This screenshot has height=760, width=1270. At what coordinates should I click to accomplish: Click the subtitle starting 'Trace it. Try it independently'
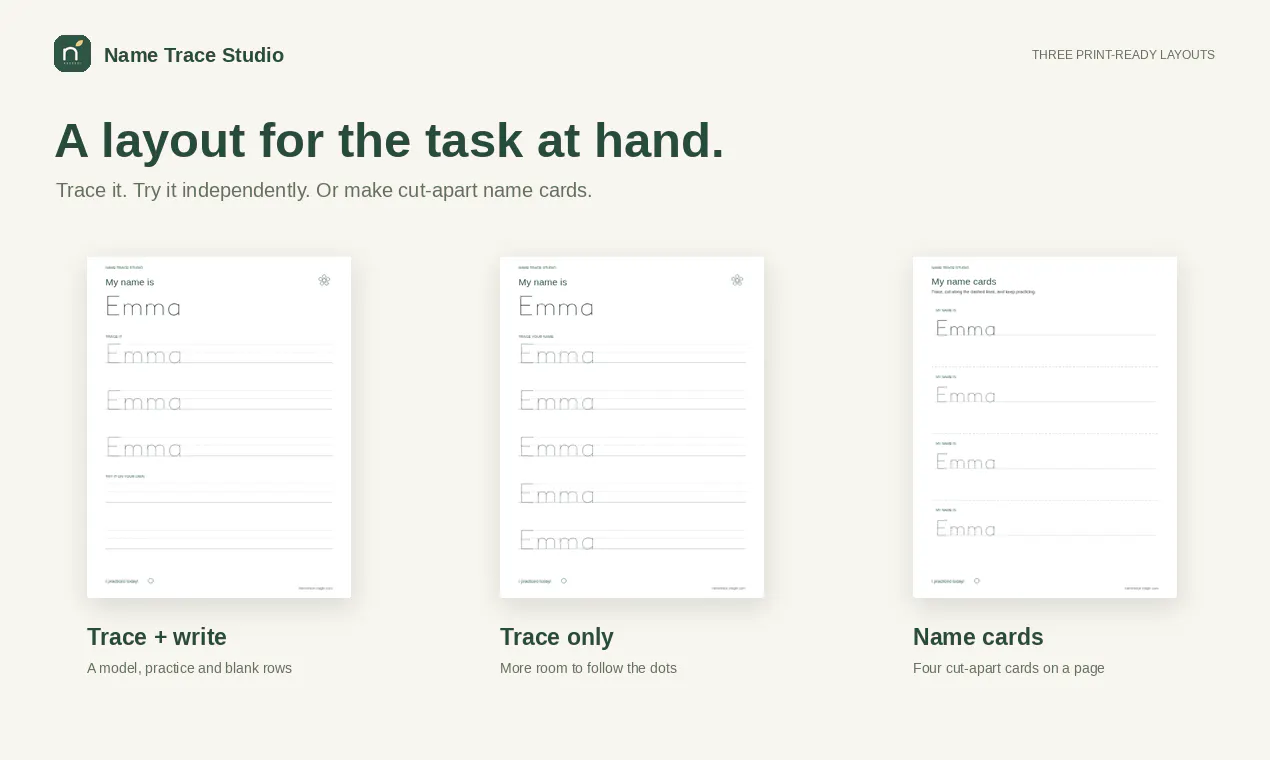click(x=324, y=190)
